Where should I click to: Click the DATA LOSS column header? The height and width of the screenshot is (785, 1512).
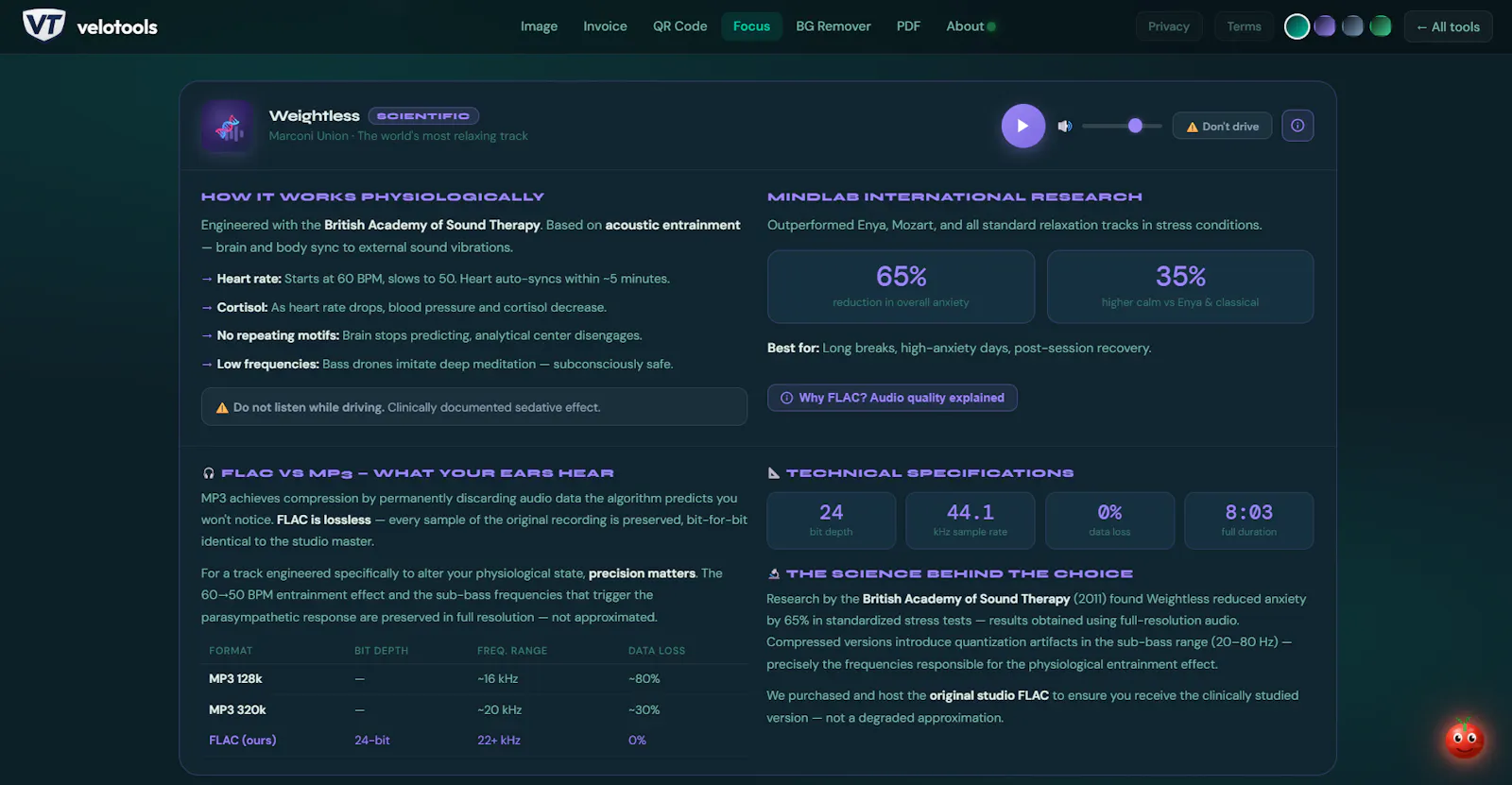[657, 651]
